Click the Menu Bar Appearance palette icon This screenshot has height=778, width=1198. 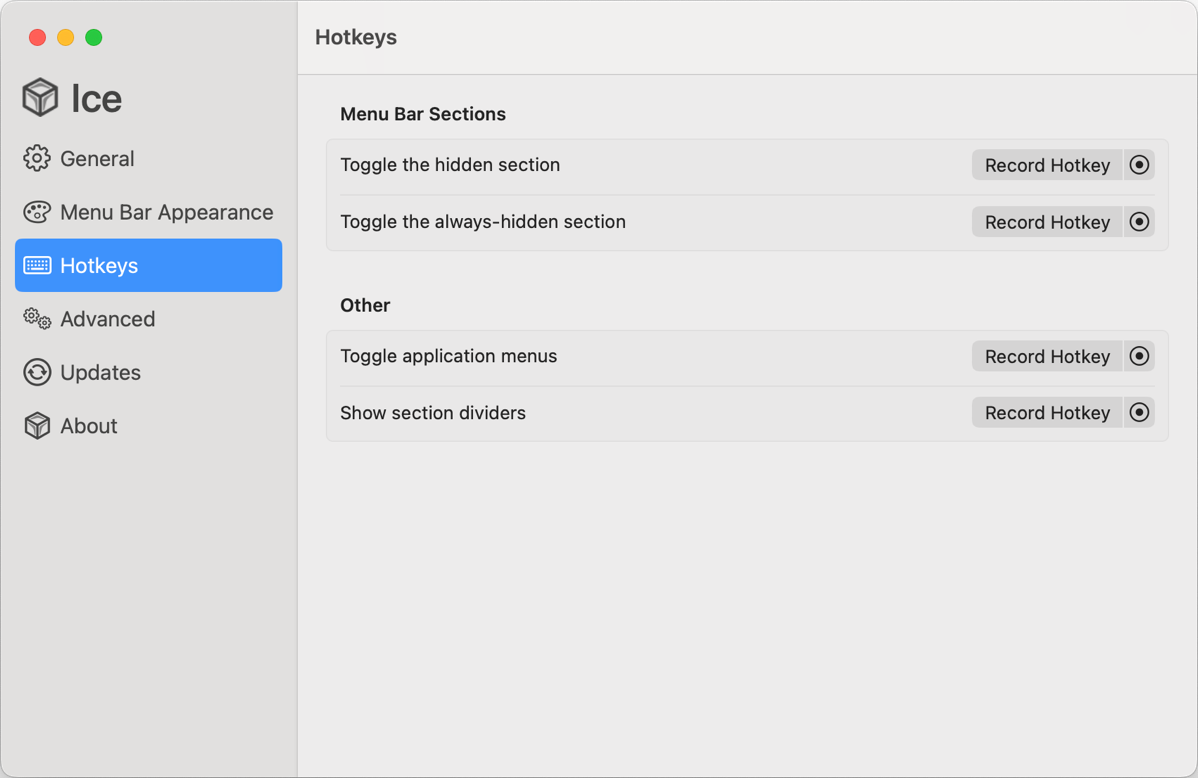(37, 212)
